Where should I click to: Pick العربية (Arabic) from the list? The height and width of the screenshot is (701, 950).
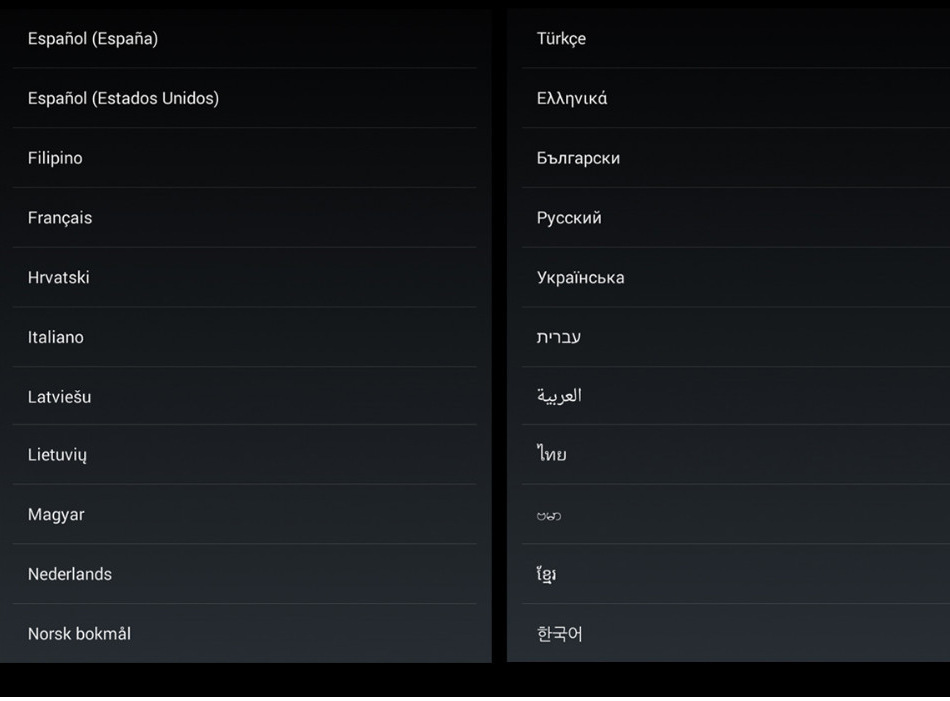click(x=559, y=396)
